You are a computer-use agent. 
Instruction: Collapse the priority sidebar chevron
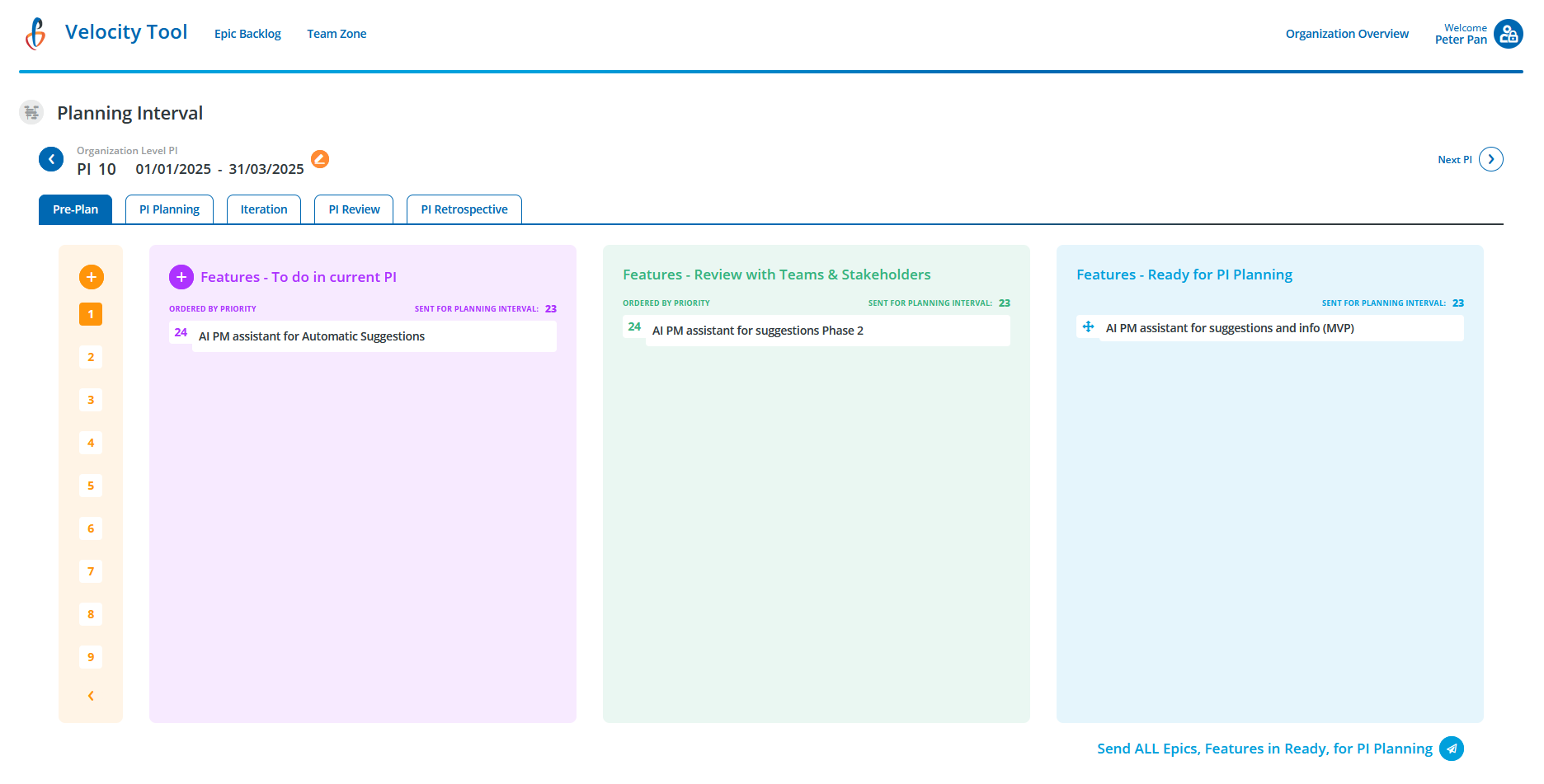click(x=91, y=696)
